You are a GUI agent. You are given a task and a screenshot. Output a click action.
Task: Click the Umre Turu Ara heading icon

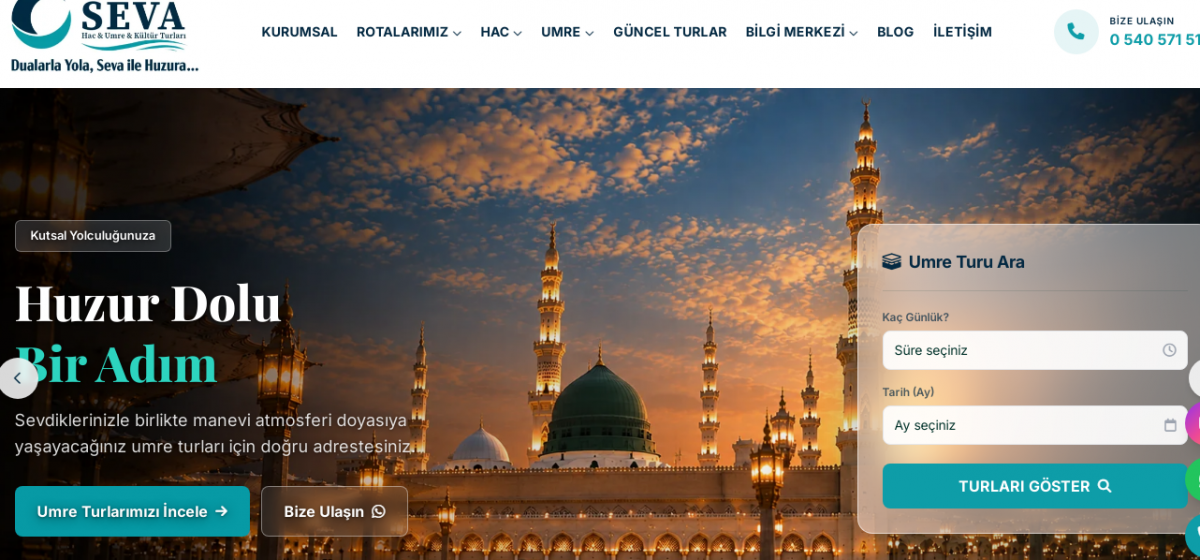coord(891,262)
